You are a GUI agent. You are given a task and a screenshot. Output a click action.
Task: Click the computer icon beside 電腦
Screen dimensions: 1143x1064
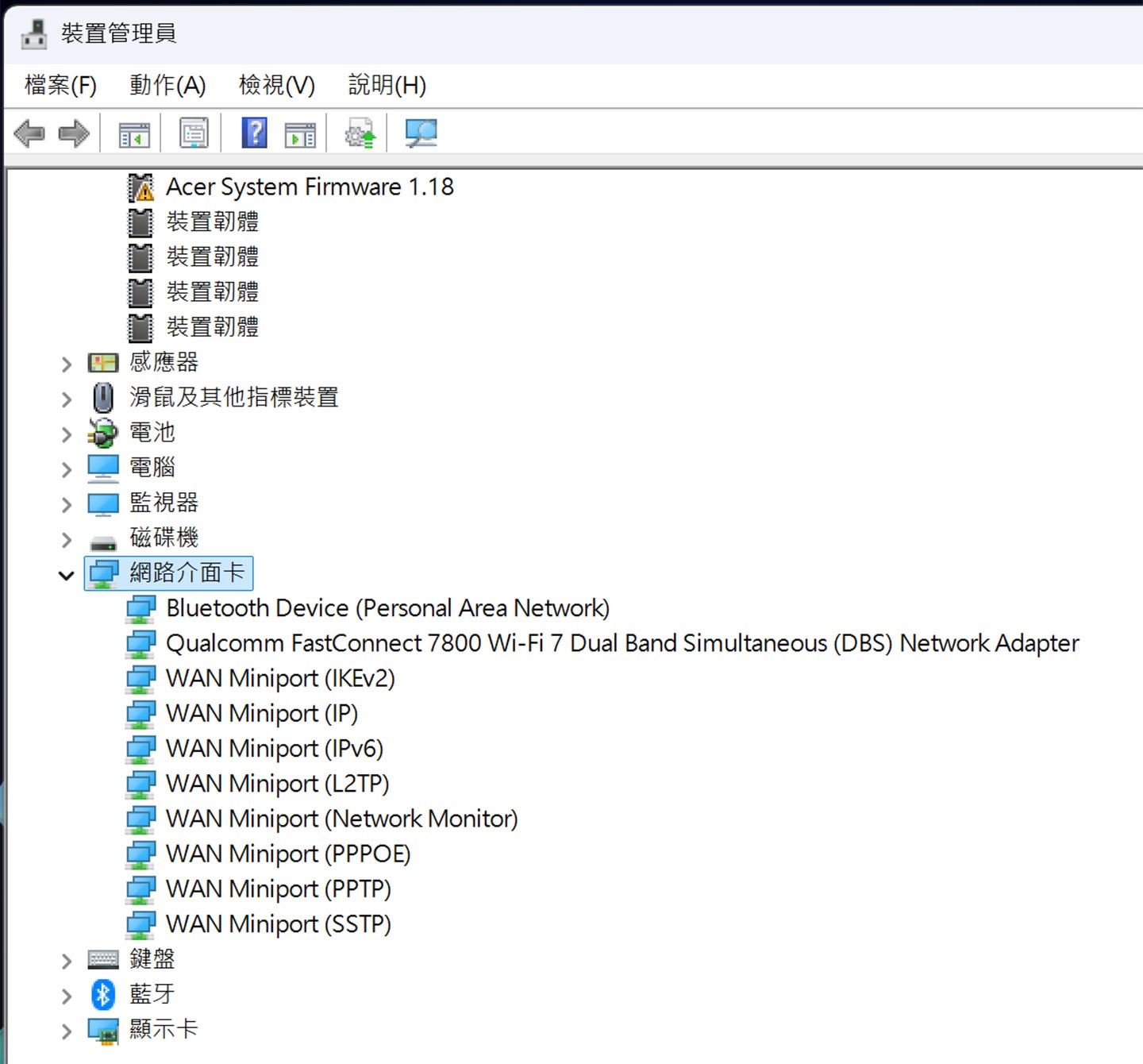coord(103,468)
